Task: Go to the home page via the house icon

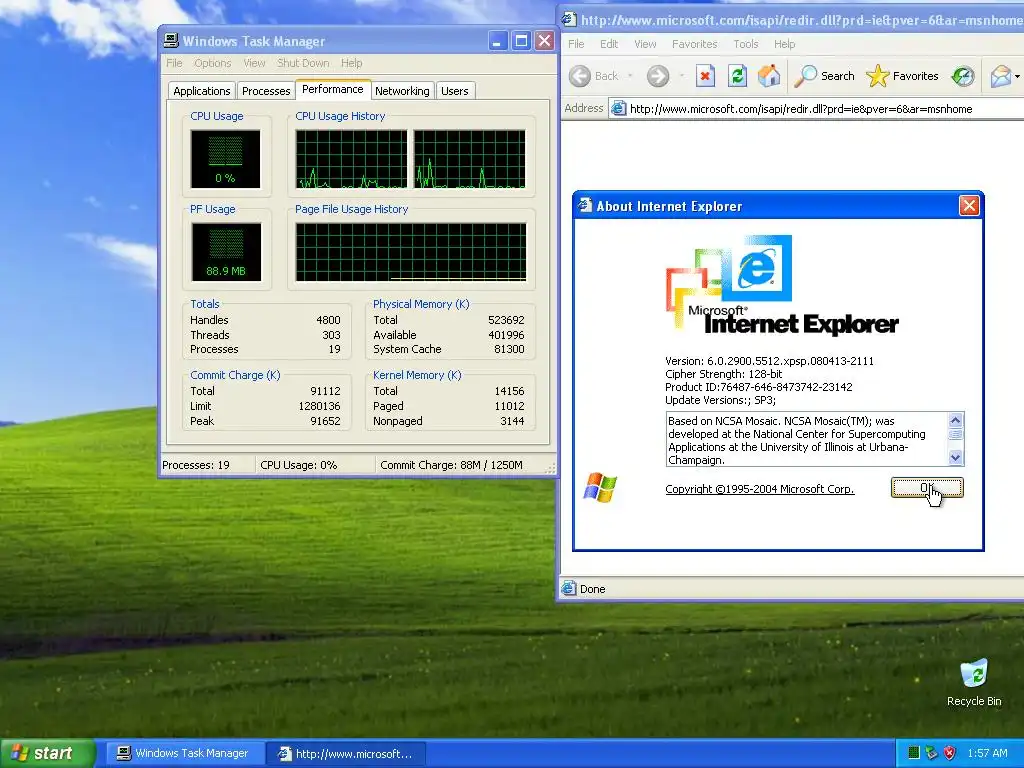Action: pos(769,76)
